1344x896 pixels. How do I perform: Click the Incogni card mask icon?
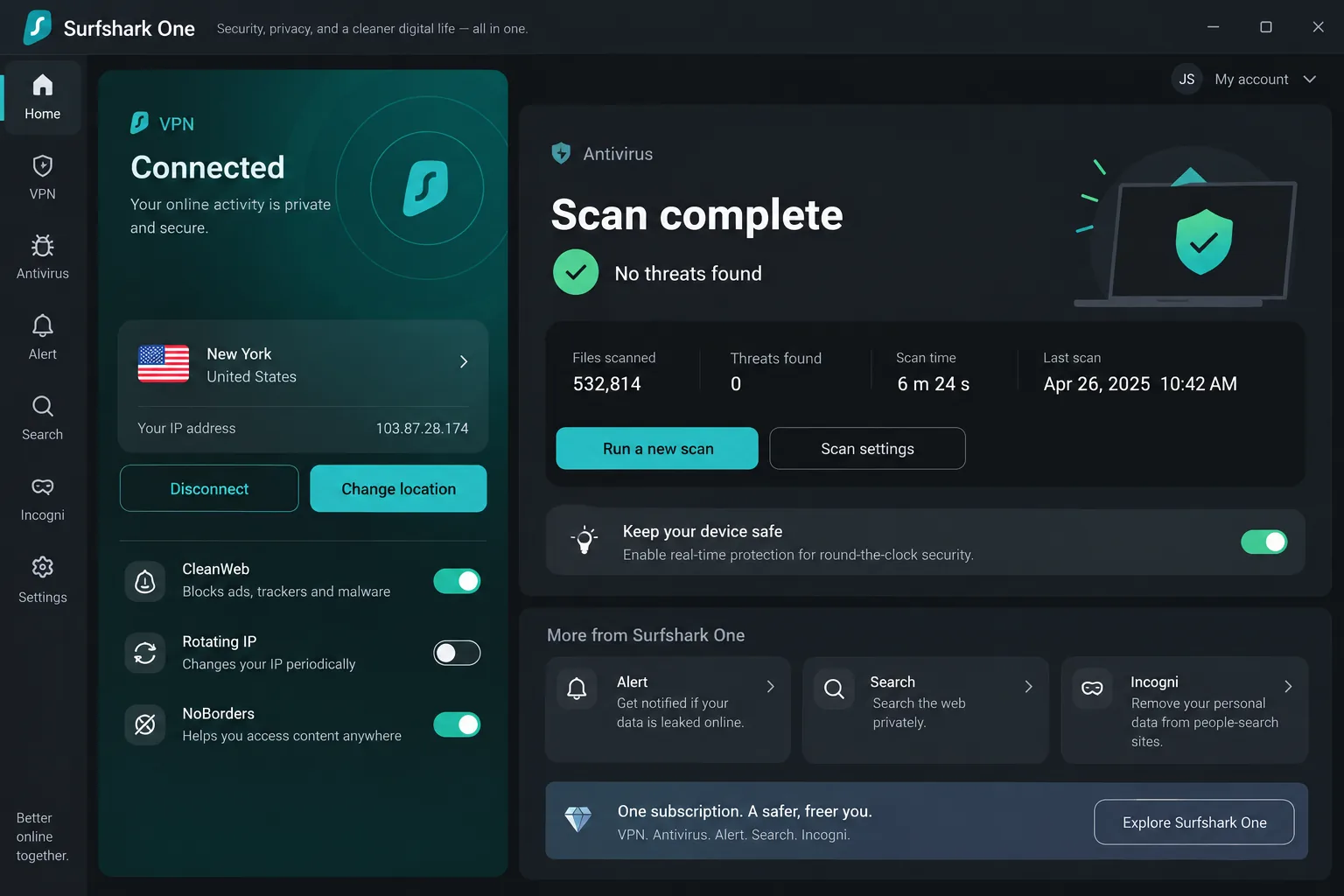coord(1092,689)
